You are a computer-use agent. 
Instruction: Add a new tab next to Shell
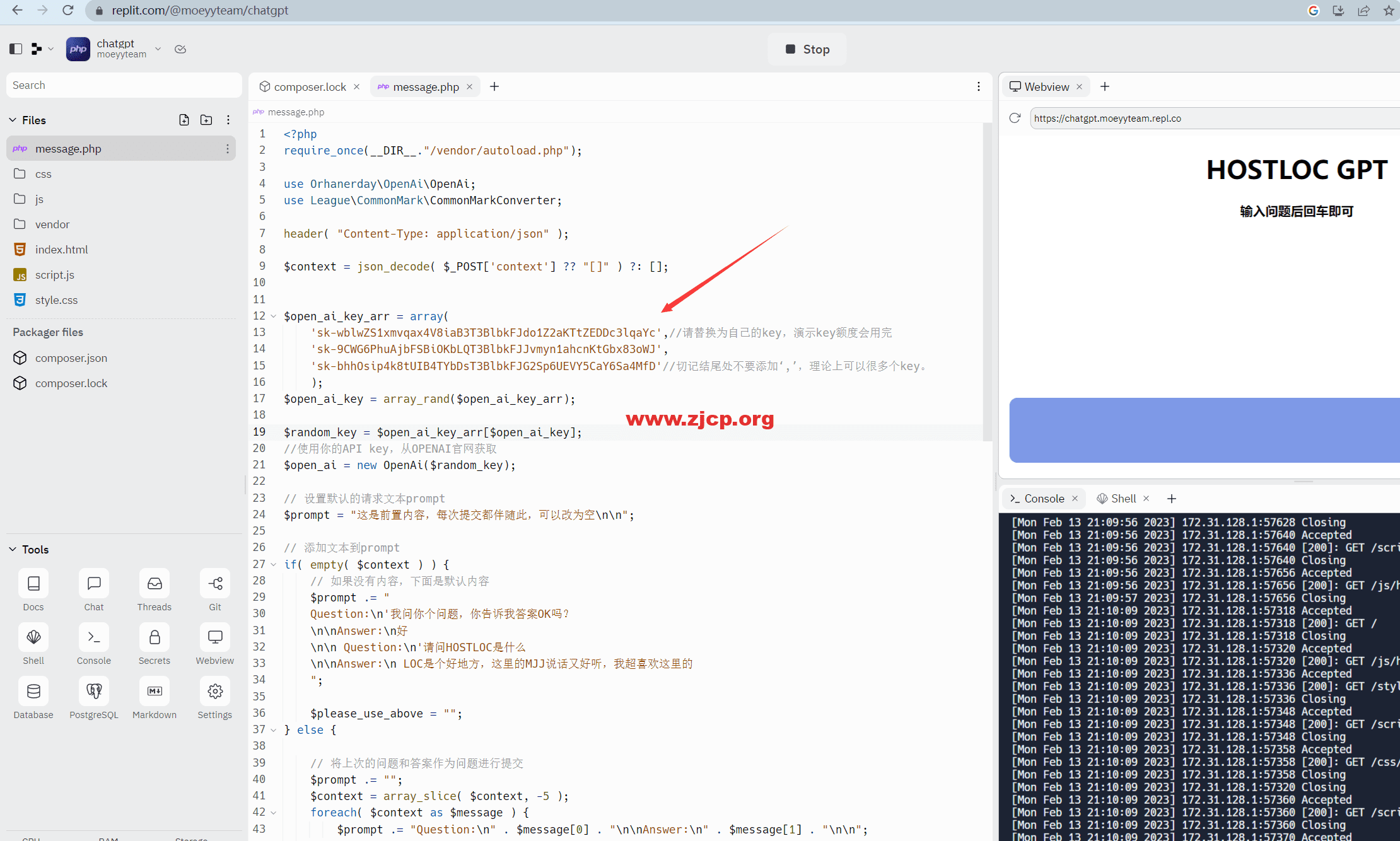pos(1172,498)
